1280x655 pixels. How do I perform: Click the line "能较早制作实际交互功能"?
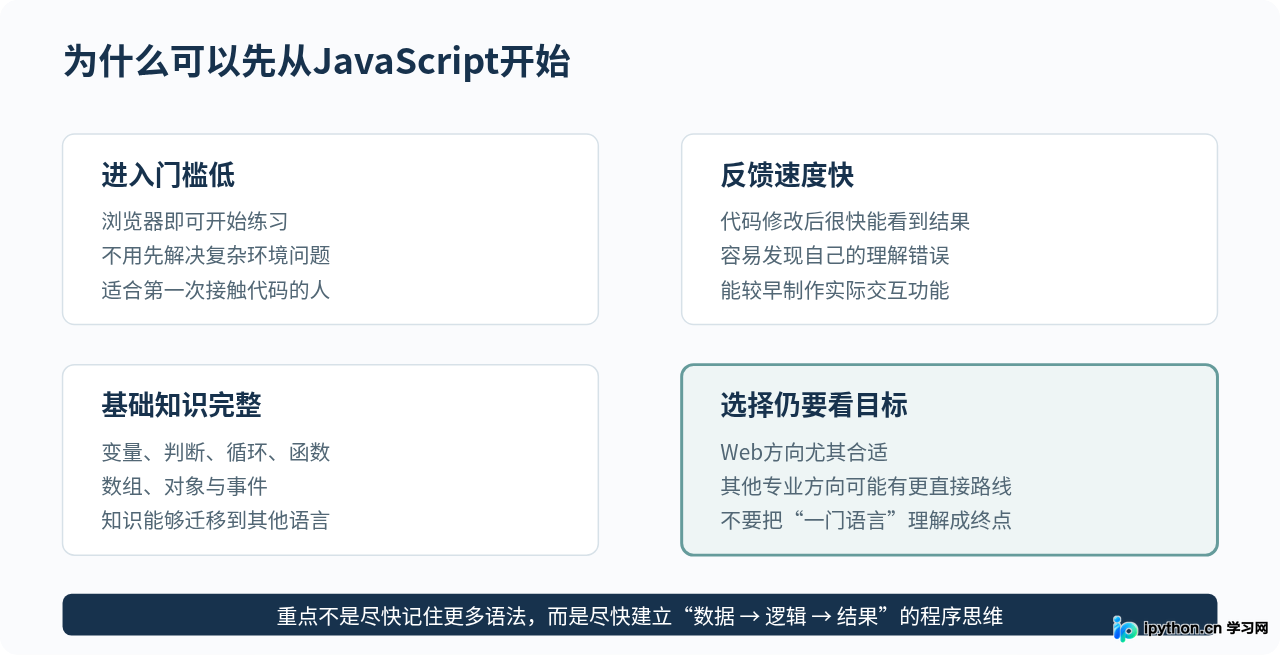click(x=835, y=290)
